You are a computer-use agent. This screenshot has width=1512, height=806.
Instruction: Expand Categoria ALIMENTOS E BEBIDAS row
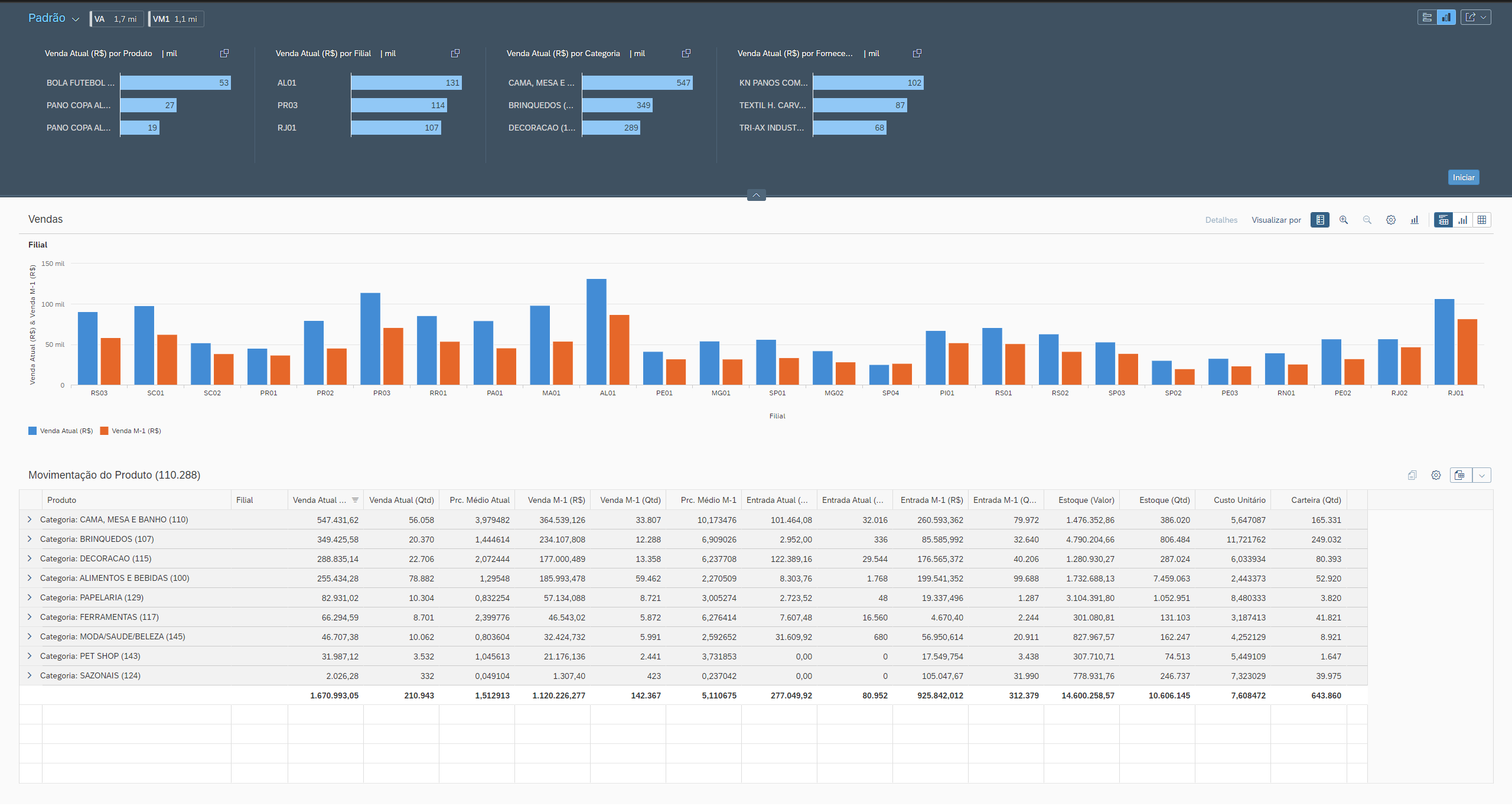[30, 578]
